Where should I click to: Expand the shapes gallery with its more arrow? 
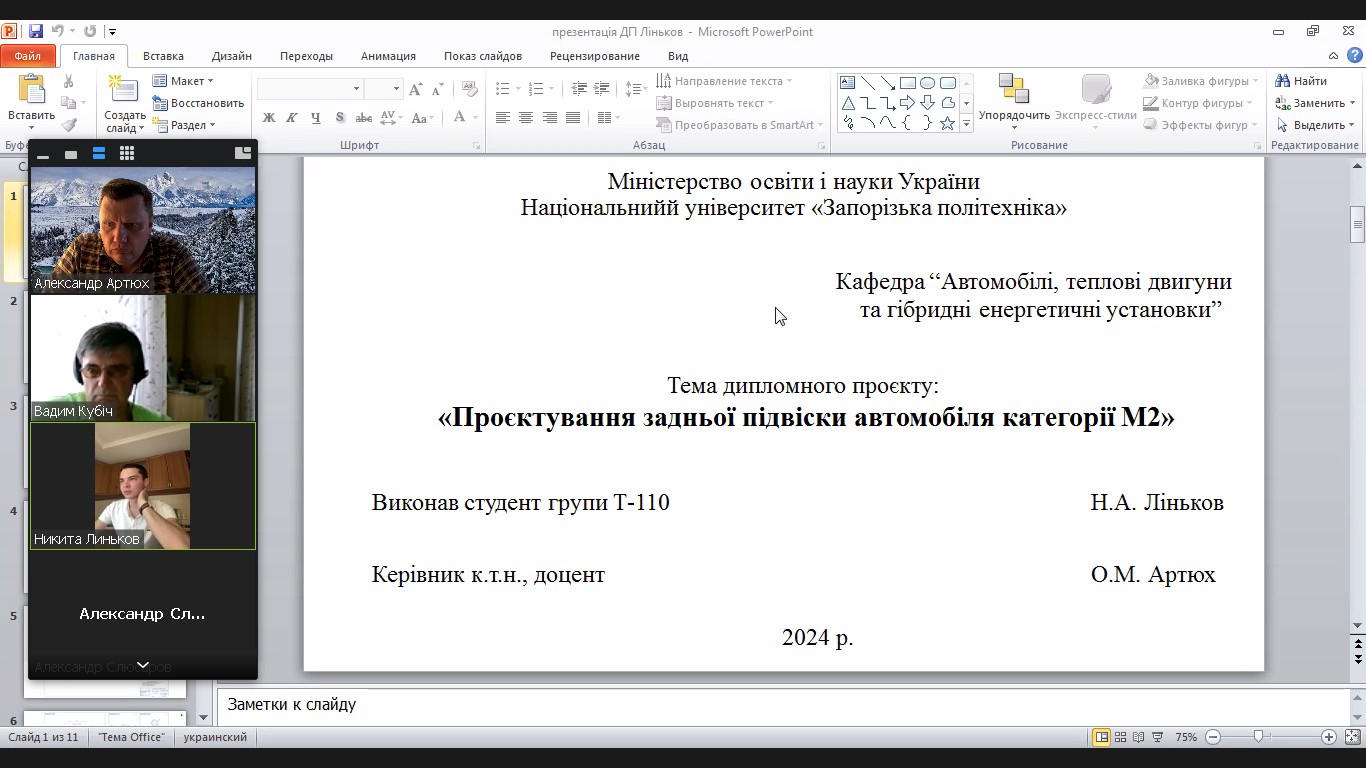point(965,123)
